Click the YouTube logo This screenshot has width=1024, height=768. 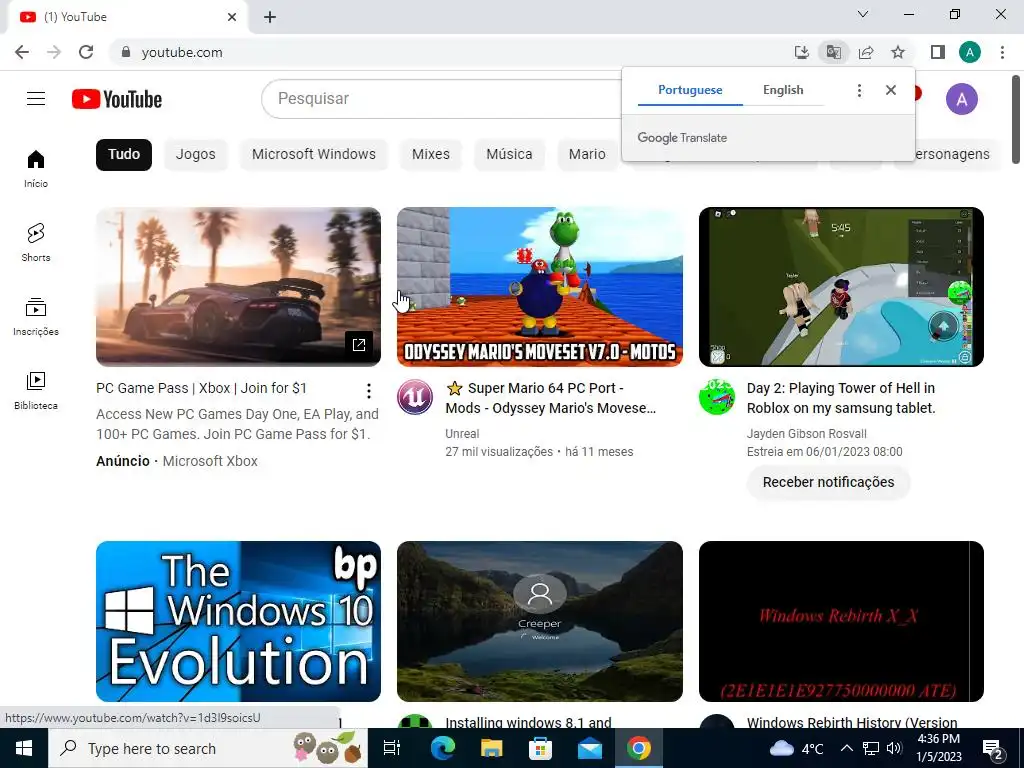pyautogui.click(x=117, y=99)
